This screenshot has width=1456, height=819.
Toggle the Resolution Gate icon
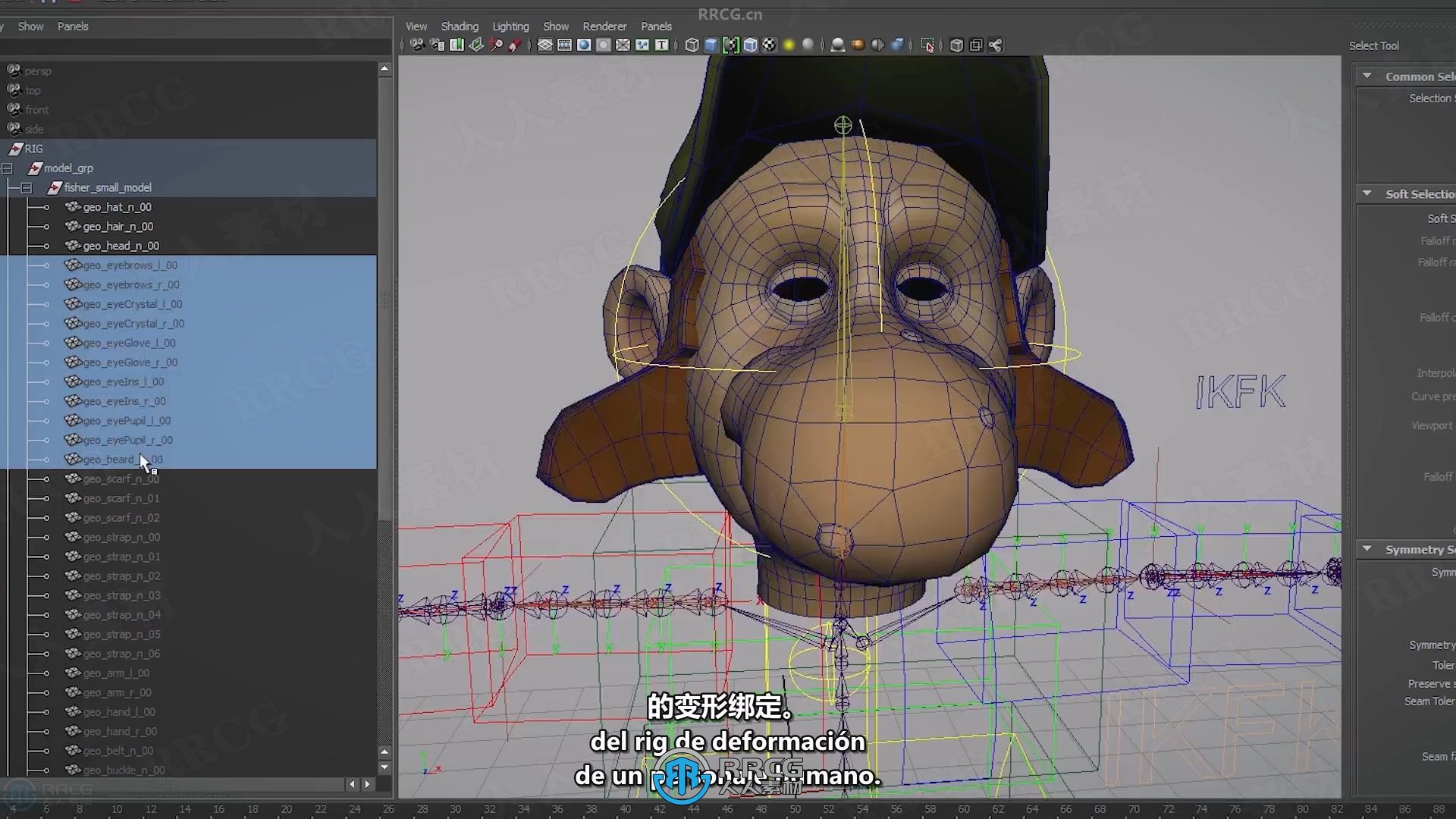(x=584, y=45)
